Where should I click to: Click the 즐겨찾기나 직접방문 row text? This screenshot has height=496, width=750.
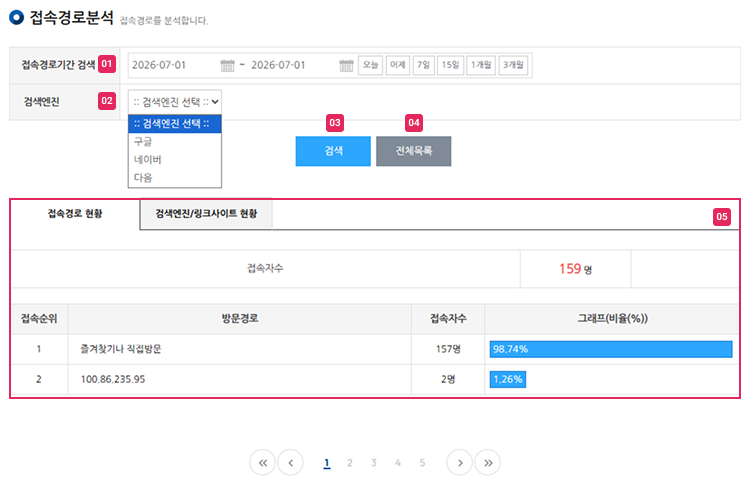tap(121, 349)
